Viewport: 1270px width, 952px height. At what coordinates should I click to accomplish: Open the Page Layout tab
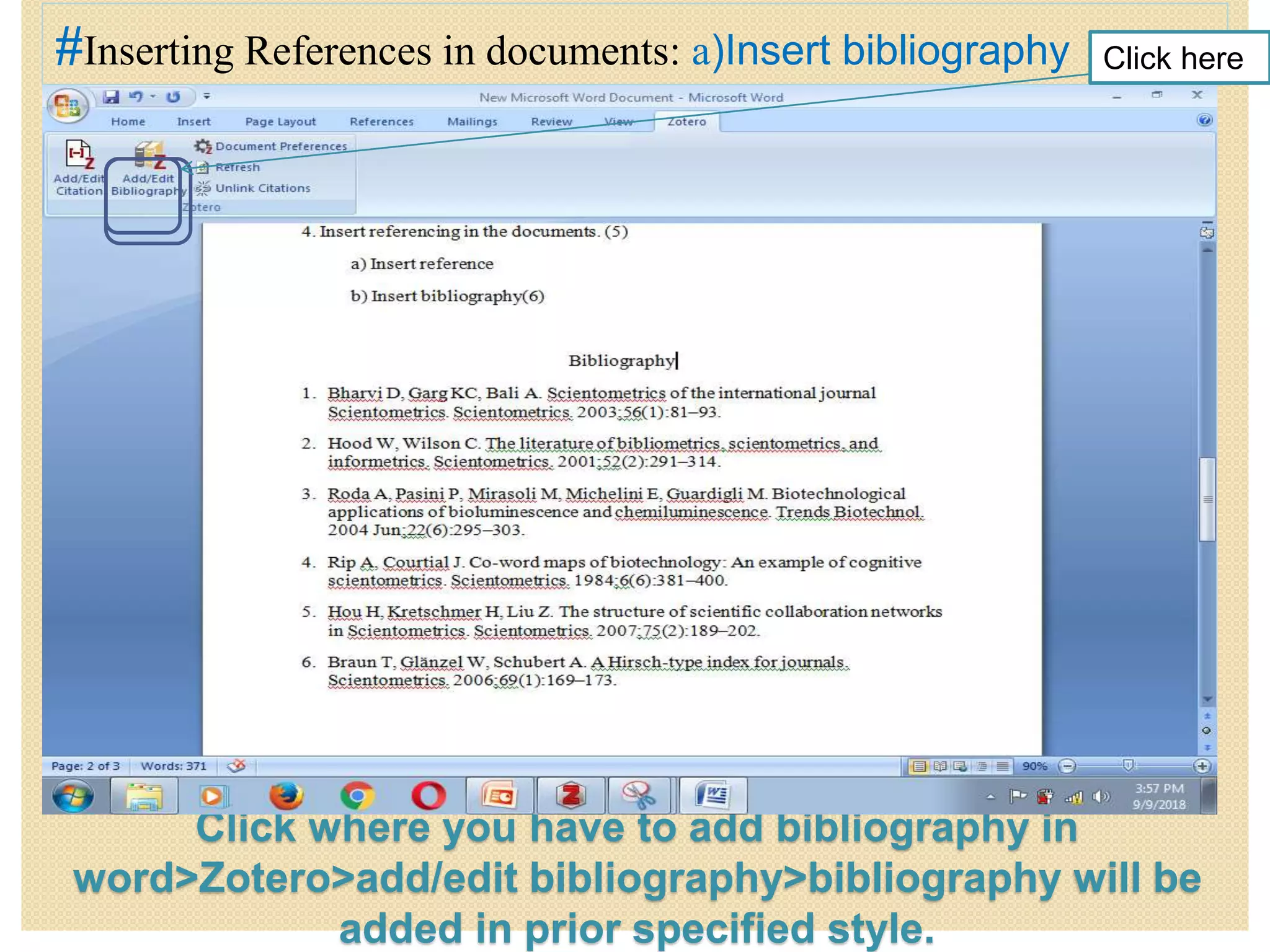click(x=280, y=121)
